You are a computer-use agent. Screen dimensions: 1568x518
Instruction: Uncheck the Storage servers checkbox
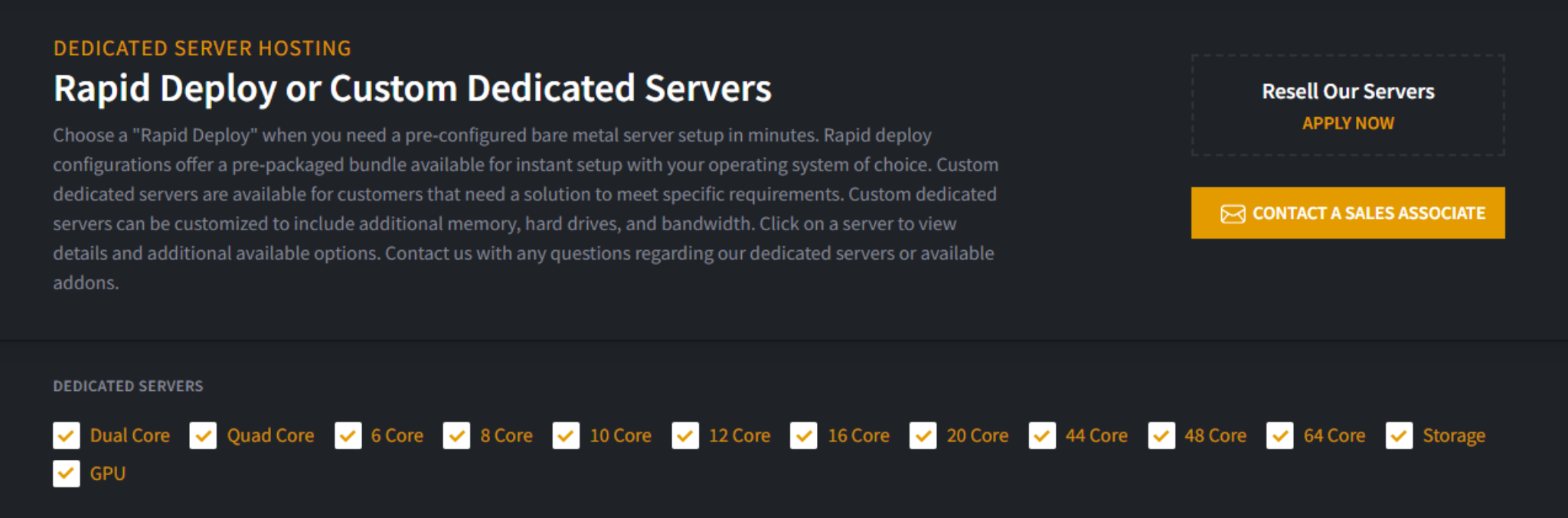pyautogui.click(x=1400, y=435)
